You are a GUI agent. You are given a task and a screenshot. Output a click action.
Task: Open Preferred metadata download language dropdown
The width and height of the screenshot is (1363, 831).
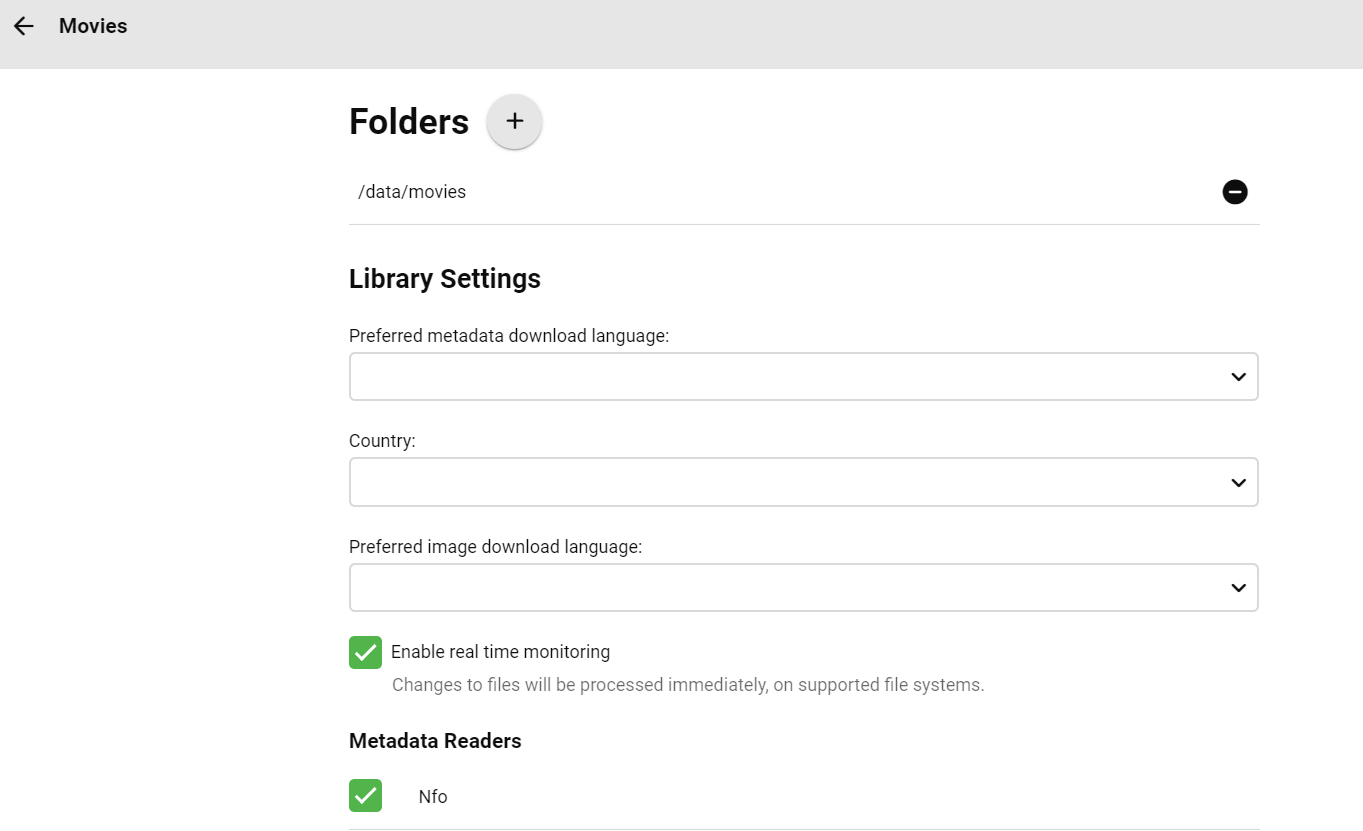tap(803, 377)
